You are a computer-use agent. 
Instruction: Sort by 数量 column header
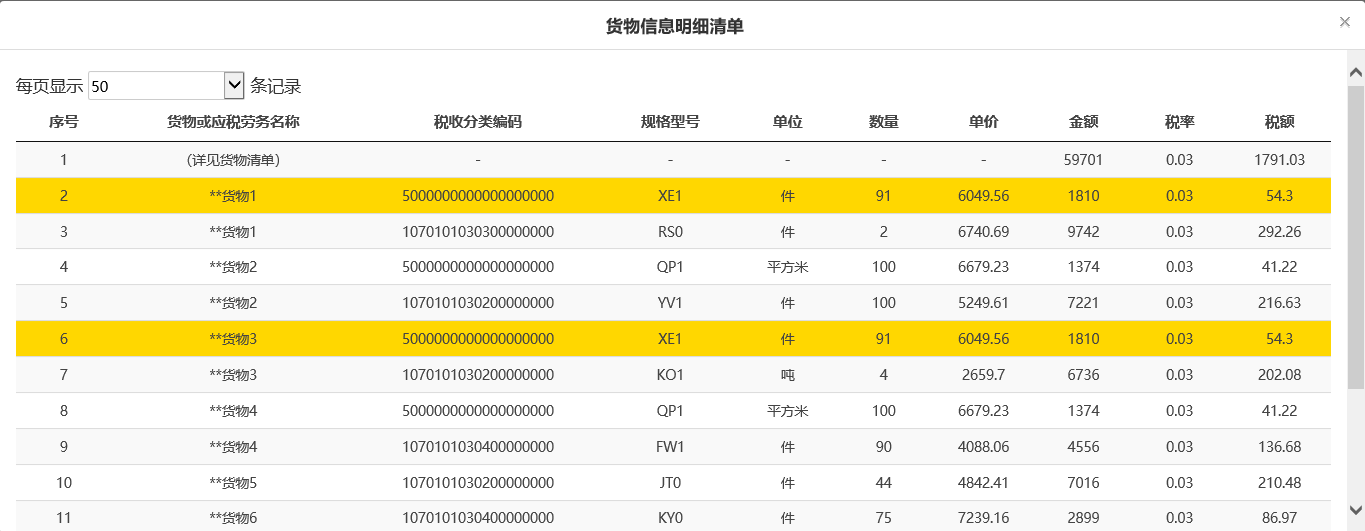click(884, 122)
